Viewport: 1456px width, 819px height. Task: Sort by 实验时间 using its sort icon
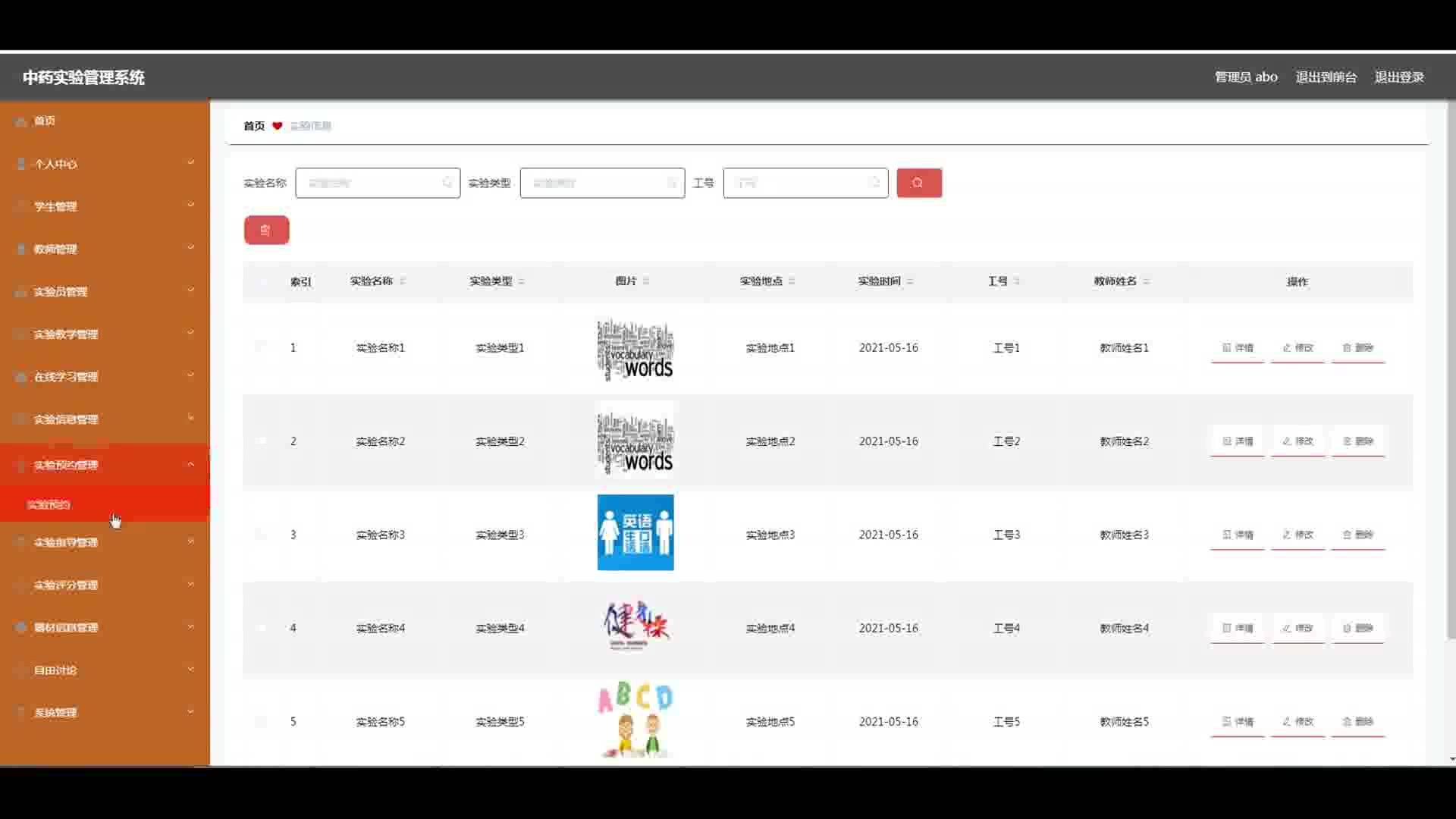click(910, 281)
